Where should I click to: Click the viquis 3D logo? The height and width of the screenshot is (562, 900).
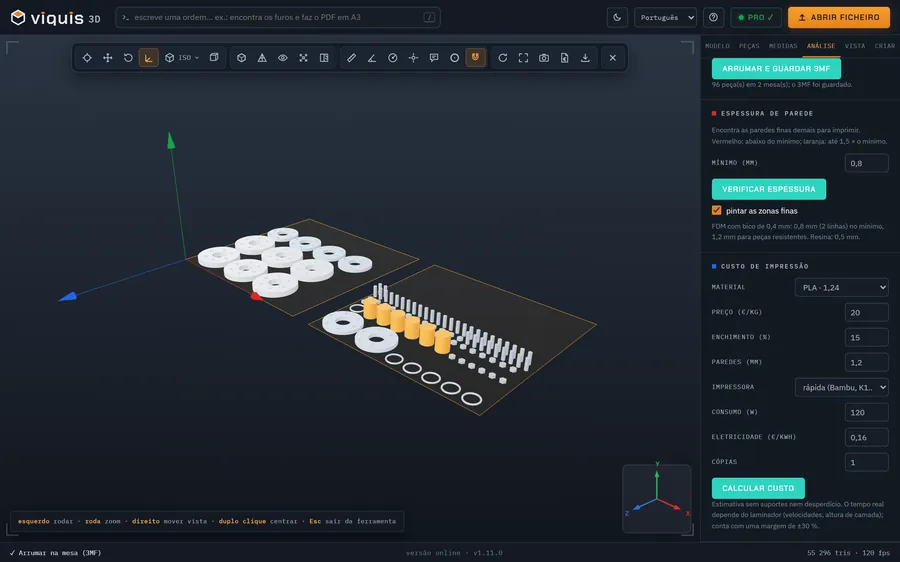(x=56, y=18)
